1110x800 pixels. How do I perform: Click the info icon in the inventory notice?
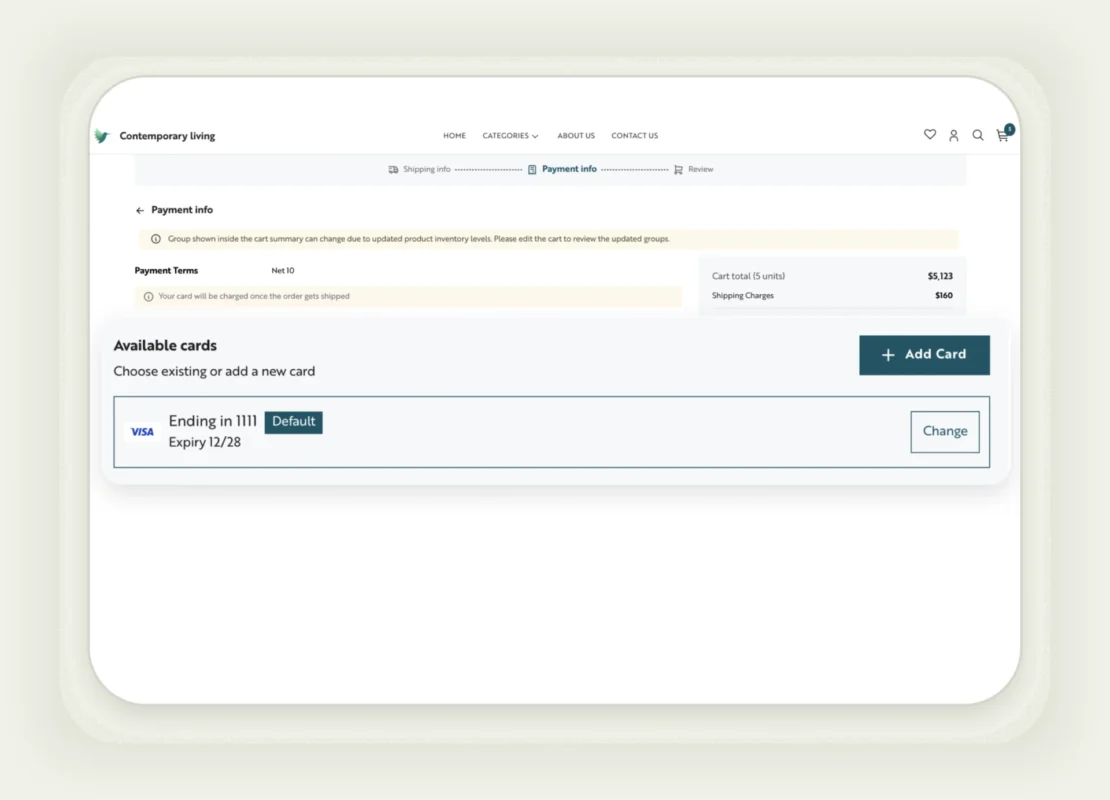[155, 239]
